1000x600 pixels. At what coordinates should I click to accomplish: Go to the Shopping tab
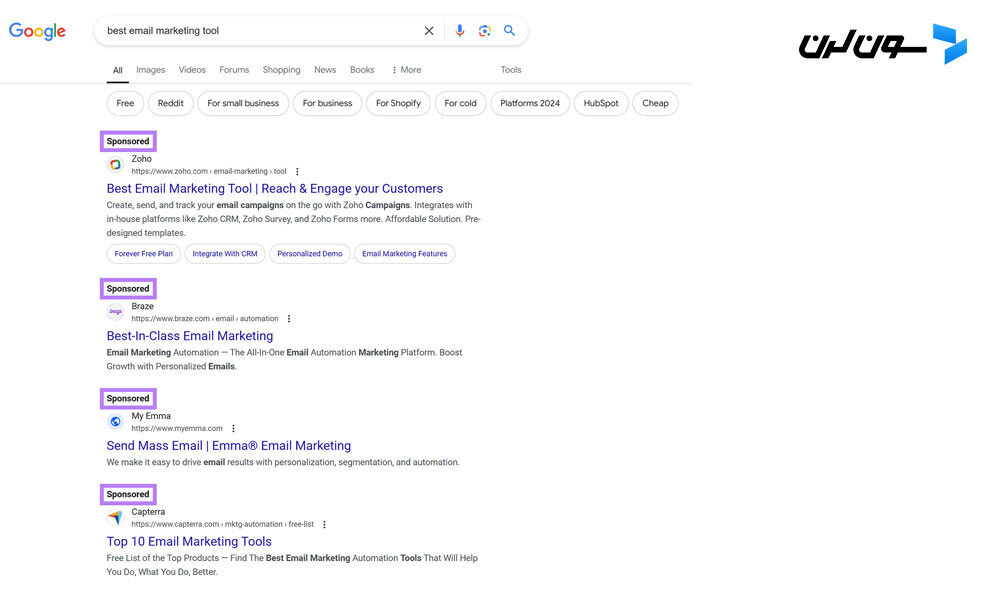(281, 70)
